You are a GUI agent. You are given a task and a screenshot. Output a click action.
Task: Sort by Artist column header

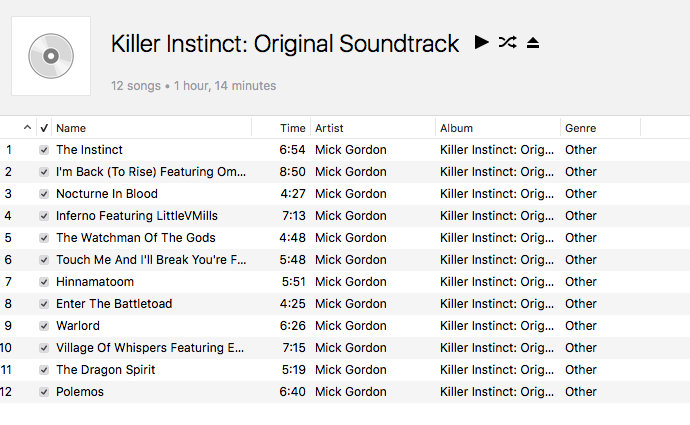pyautogui.click(x=329, y=128)
